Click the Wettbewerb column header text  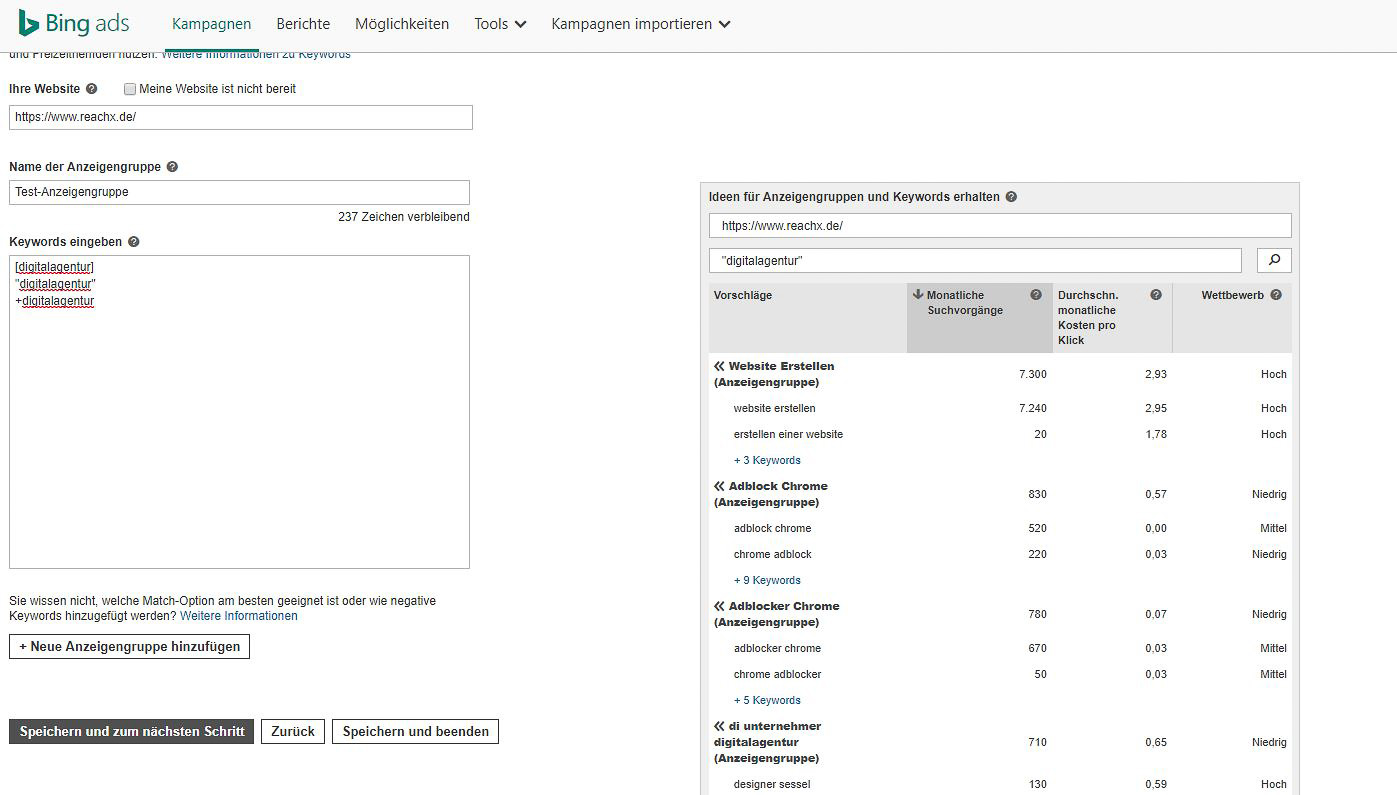1233,295
